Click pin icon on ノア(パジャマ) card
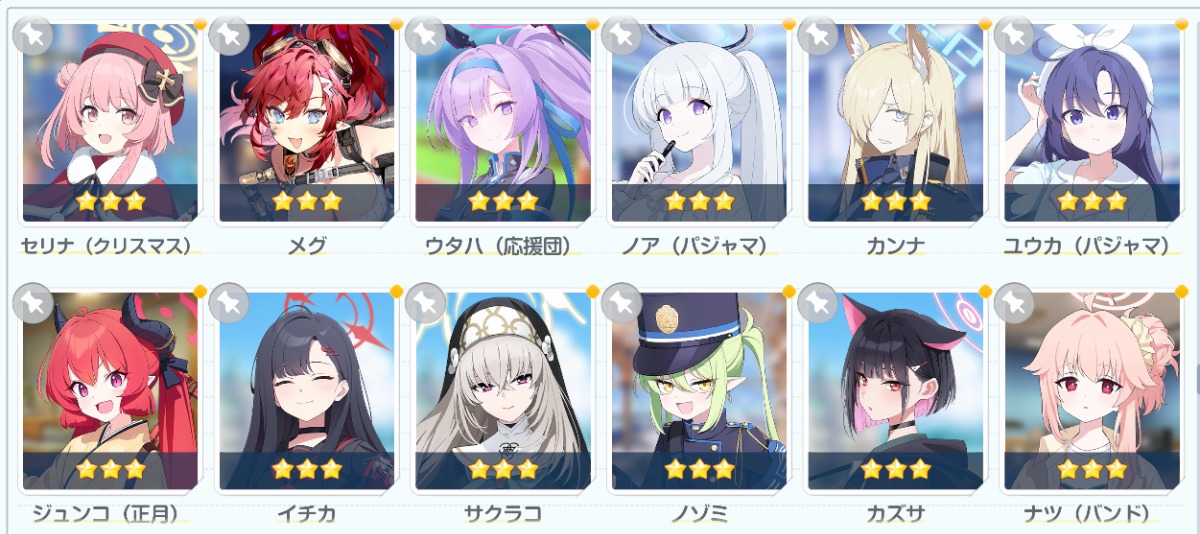The width and height of the screenshot is (1200, 534). [622, 33]
